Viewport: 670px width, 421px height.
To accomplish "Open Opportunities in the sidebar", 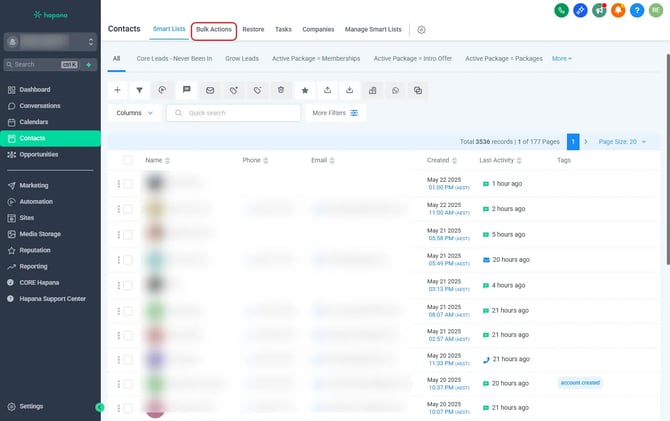I will pyautogui.click(x=40, y=154).
